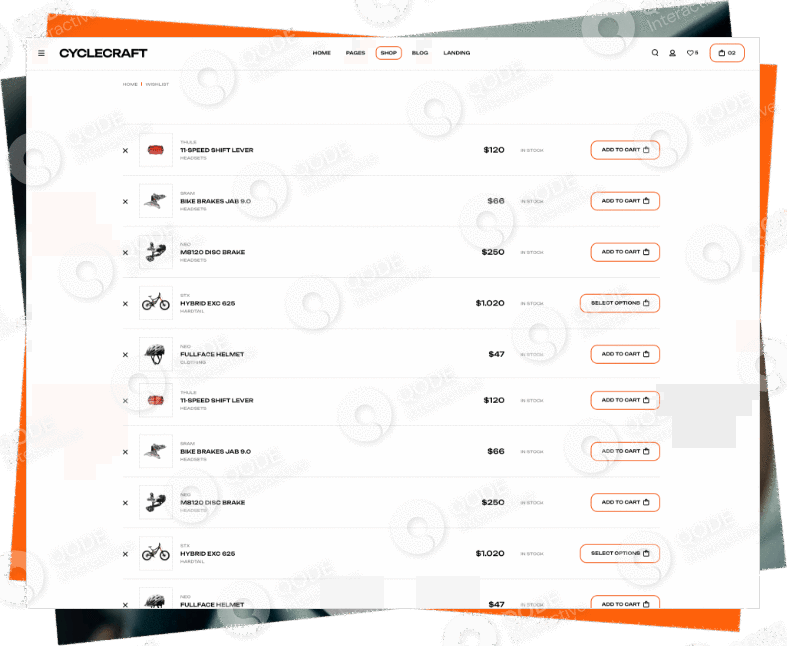
Task: Click the CycleCraft logo
Action: coord(103,53)
